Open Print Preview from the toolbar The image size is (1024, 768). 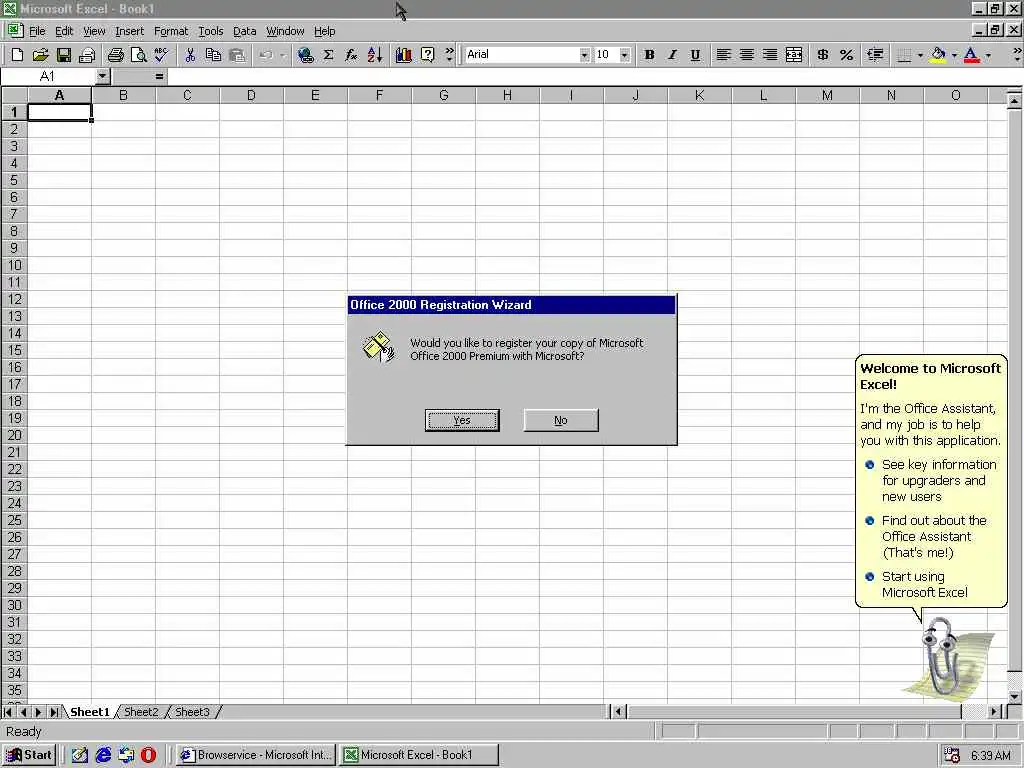pos(138,55)
